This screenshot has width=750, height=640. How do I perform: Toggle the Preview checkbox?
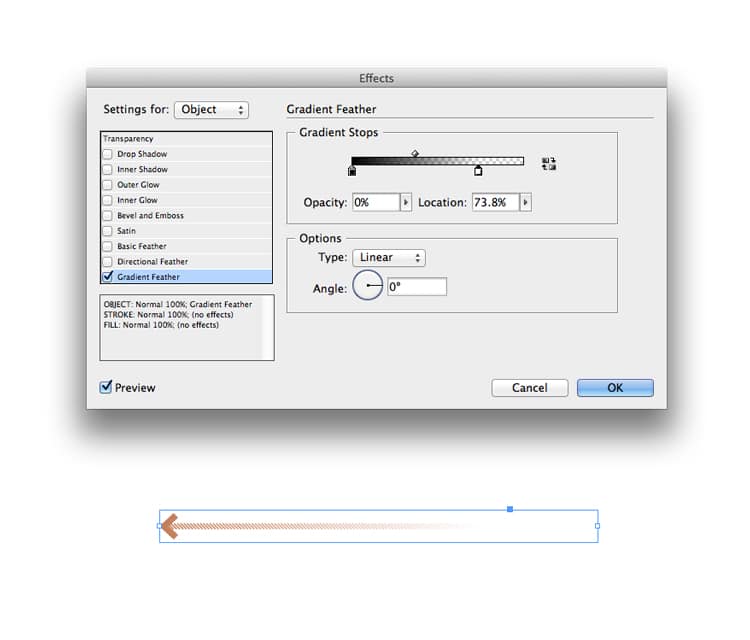click(x=106, y=386)
